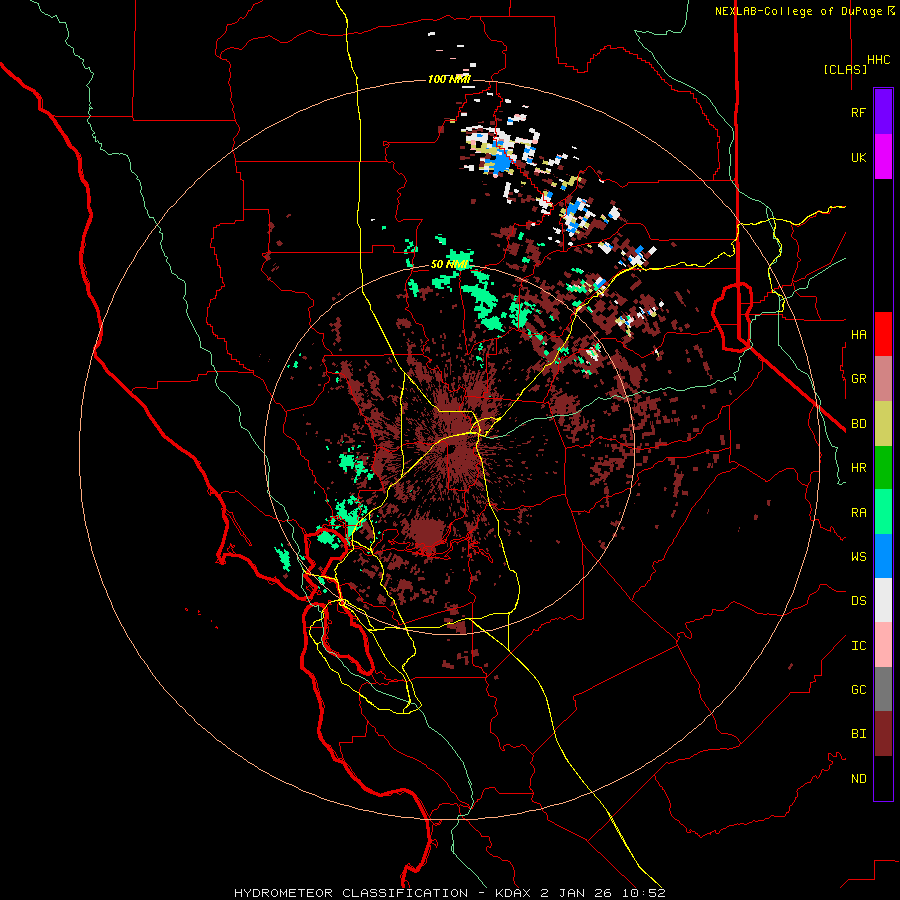Click the purple RF color swatch in legend
900x900 pixels.
tap(883, 112)
